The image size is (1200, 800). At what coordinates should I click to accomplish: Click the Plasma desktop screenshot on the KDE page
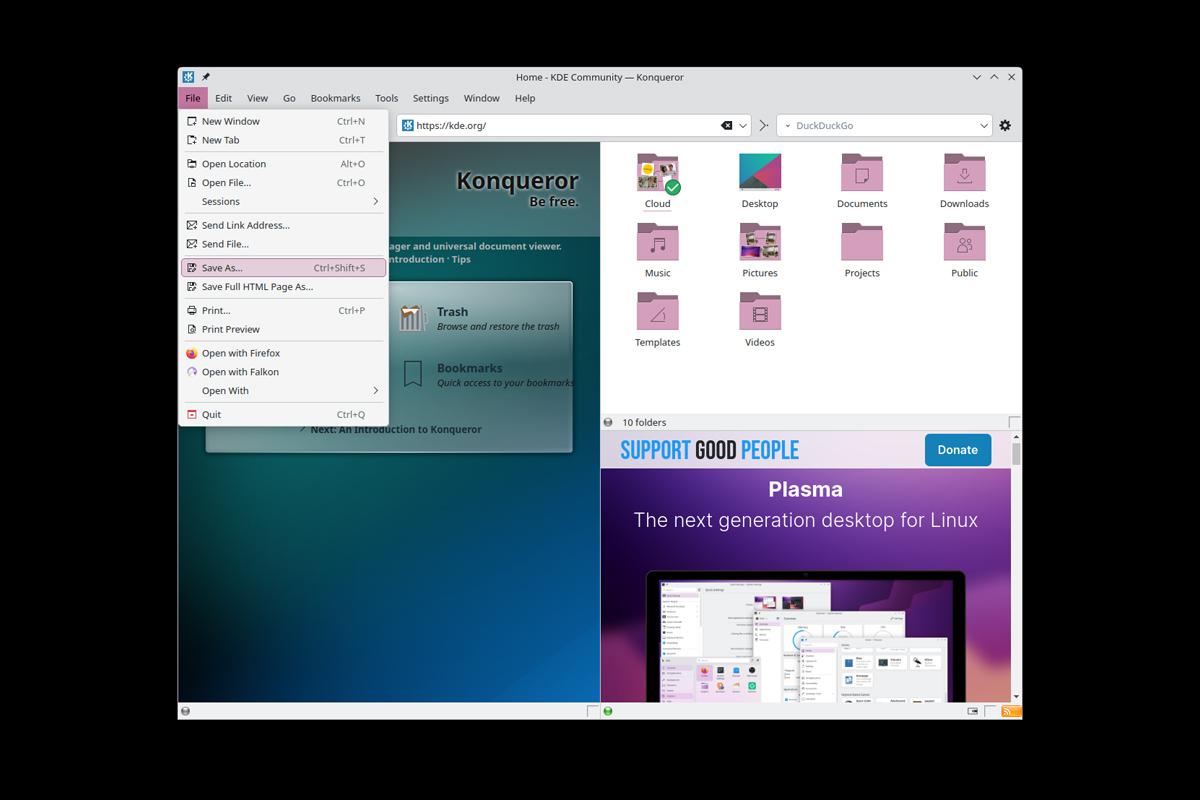tap(806, 637)
